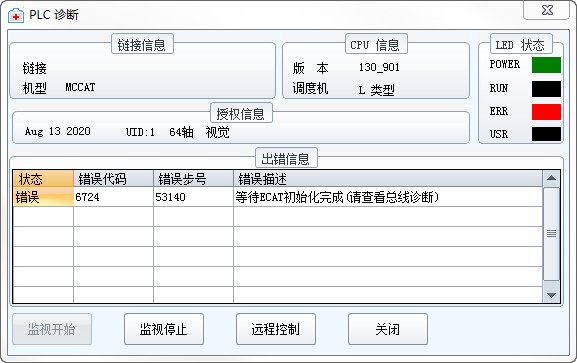Click the 监视停止 button
The image size is (577, 363).
click(x=164, y=329)
